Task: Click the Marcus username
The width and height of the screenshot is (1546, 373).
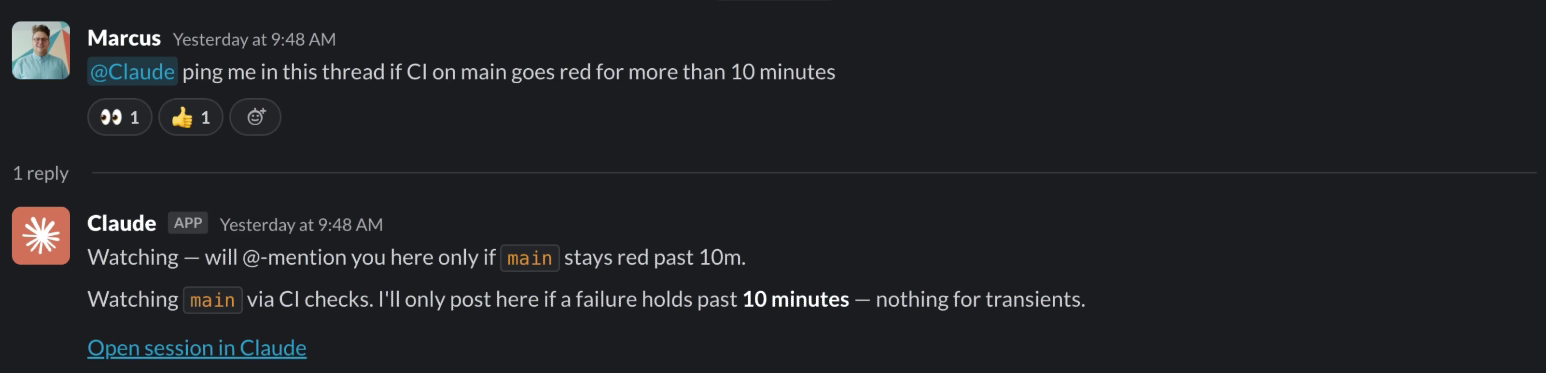Action: point(124,38)
